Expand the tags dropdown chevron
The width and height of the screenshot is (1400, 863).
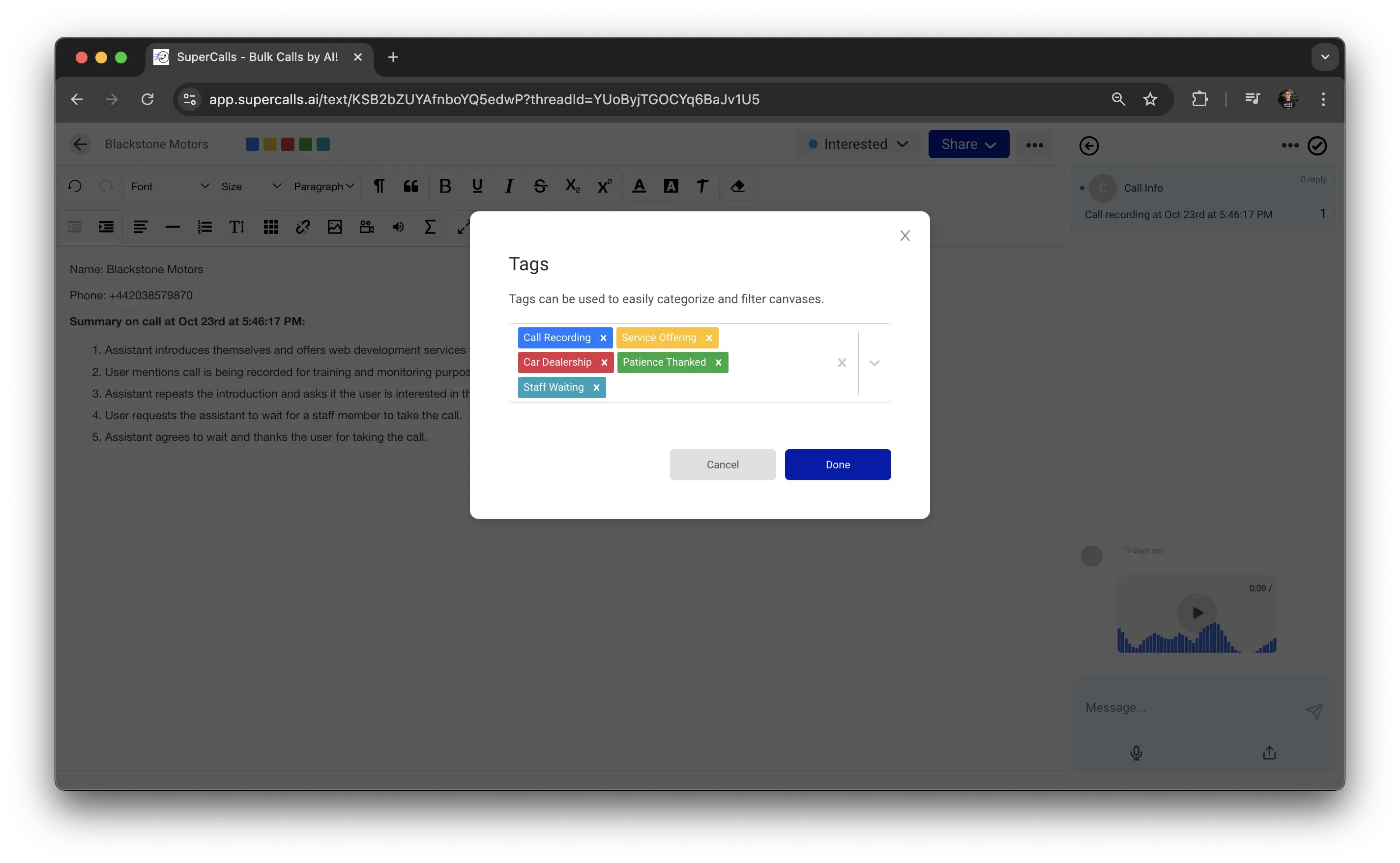pyautogui.click(x=874, y=363)
